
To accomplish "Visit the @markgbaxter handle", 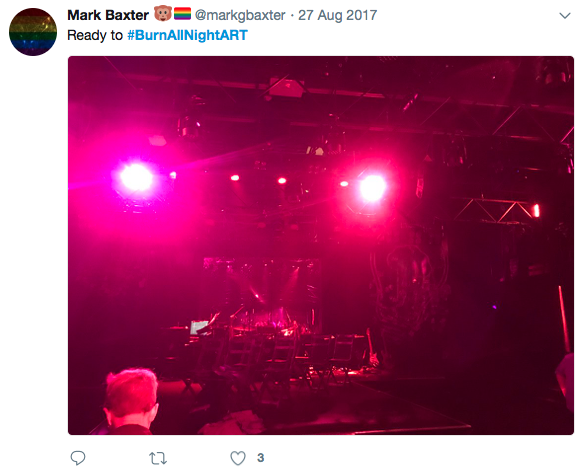I will [240, 15].
